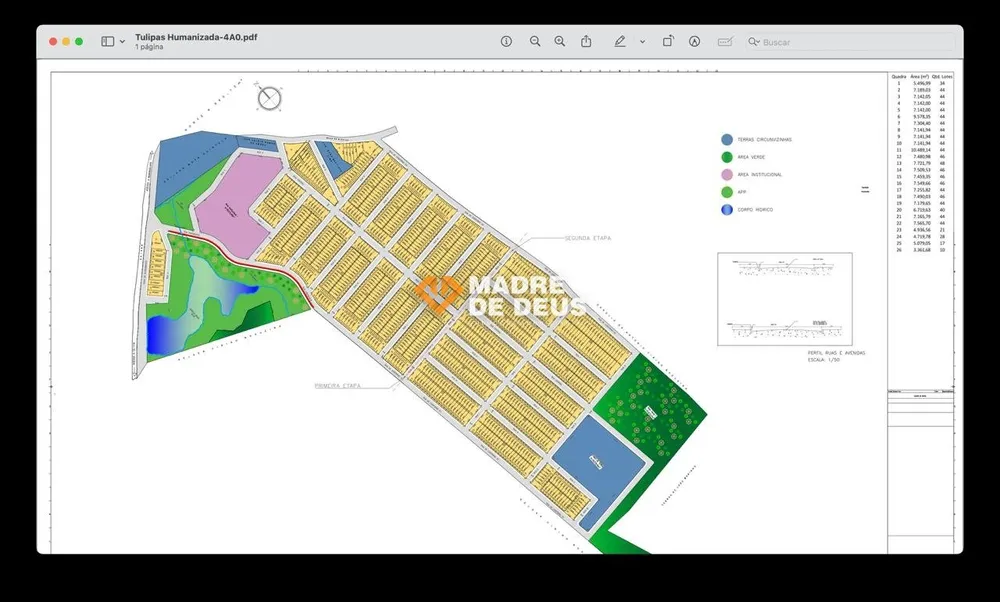Click the Buscar search field
Viewport: 1000px width, 602px height.
pos(851,42)
